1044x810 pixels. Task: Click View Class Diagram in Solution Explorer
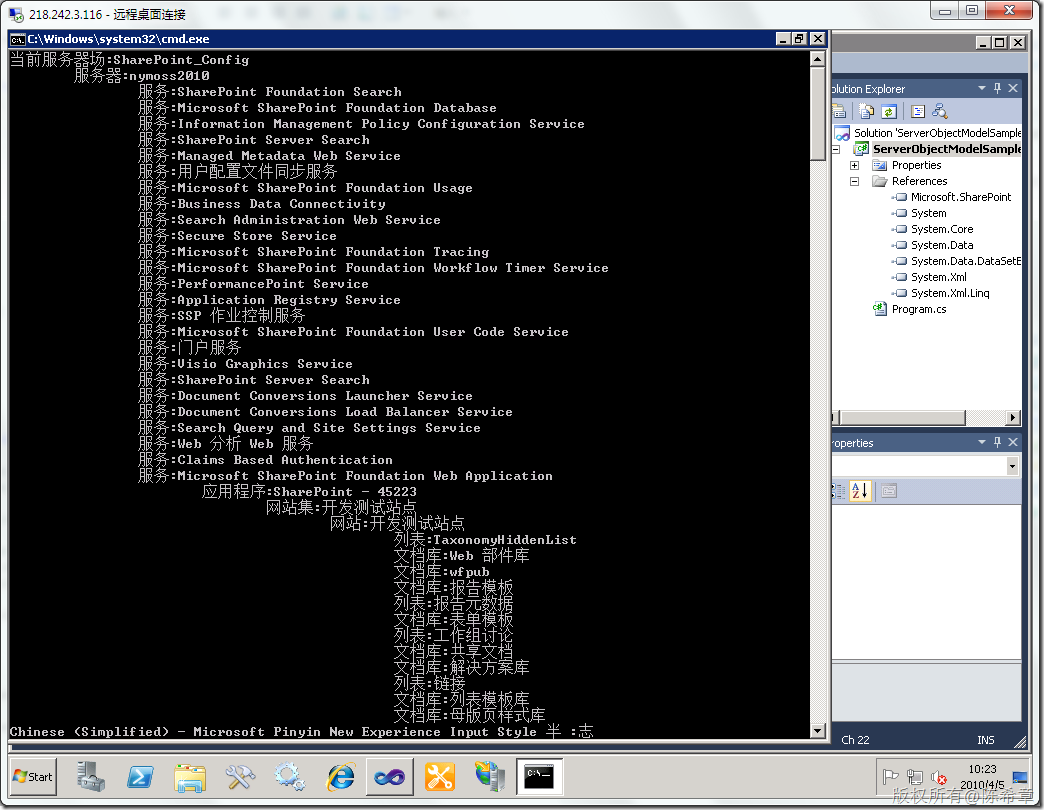coord(940,111)
